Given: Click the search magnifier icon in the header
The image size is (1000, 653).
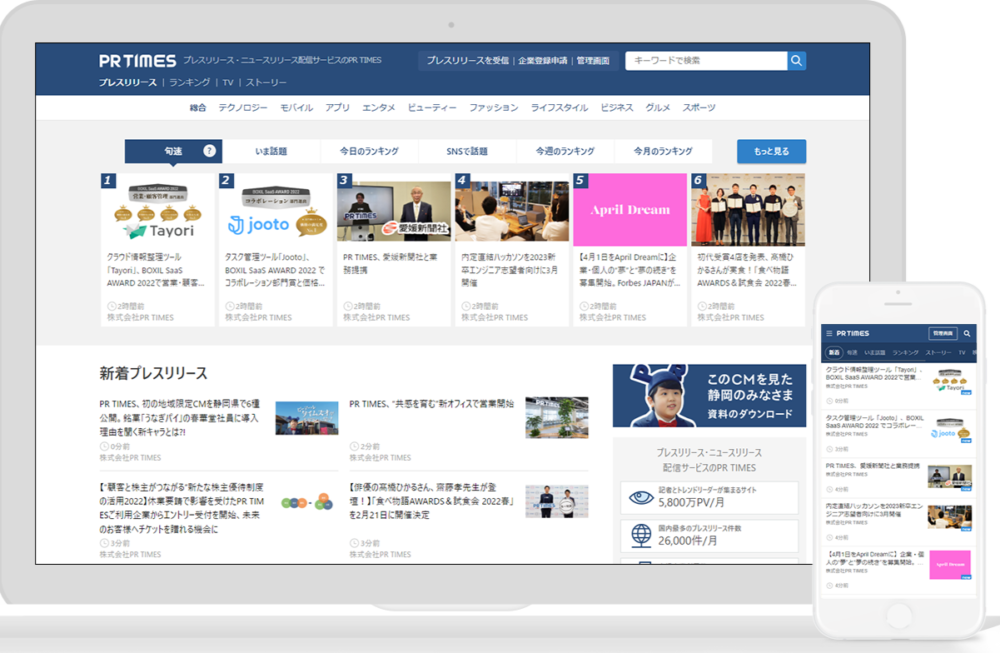Looking at the screenshot, I should pyautogui.click(x=796, y=60).
